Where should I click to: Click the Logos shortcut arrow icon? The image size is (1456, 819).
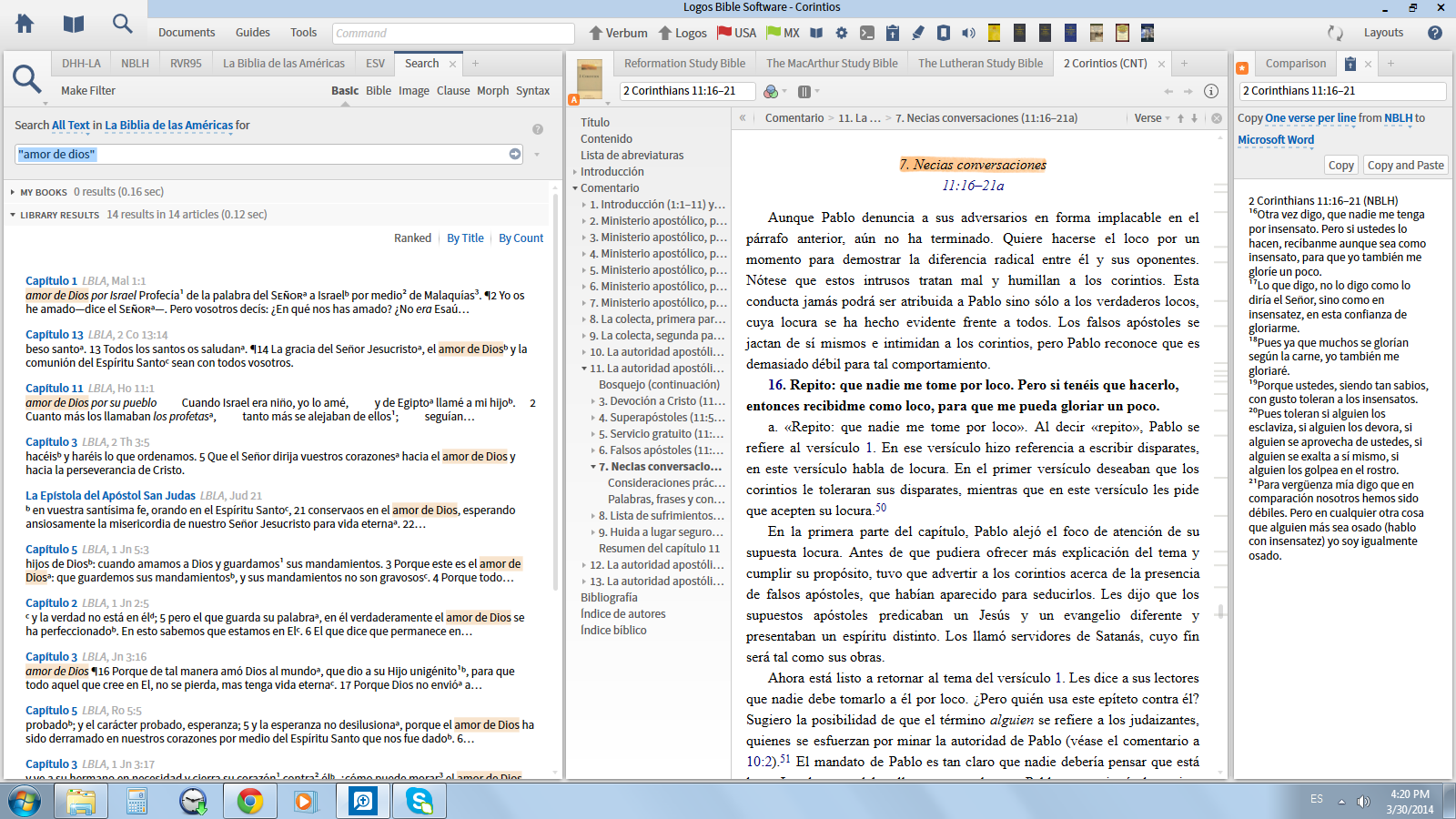[x=665, y=33]
